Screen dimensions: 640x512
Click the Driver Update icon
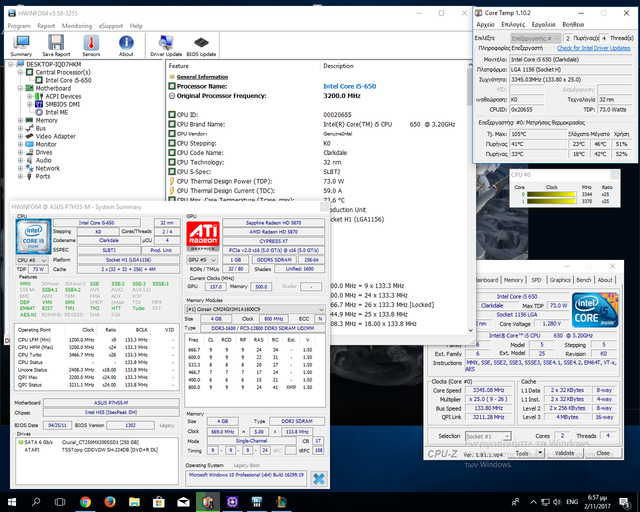click(x=166, y=46)
